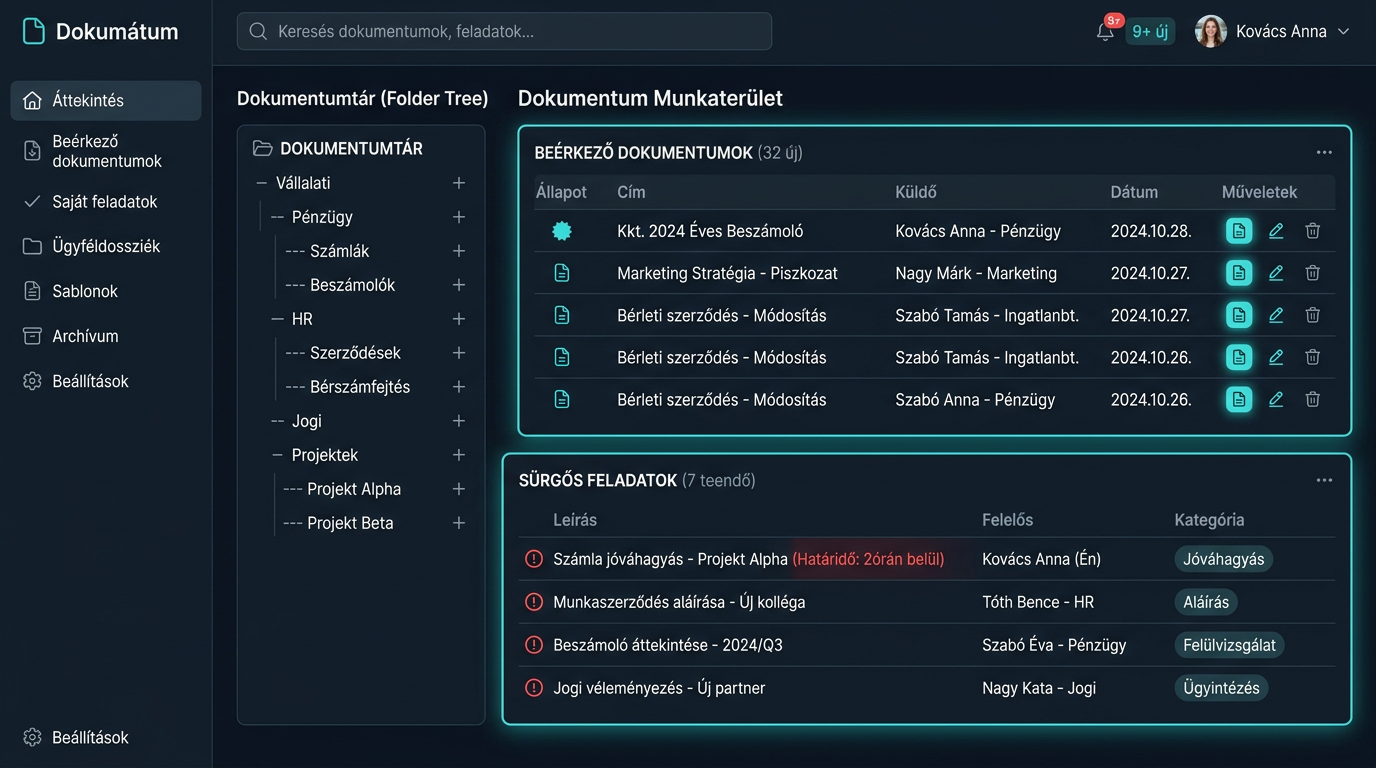Click the status badge of Kkt. 2024 Éves Beszámoló
The width and height of the screenshot is (1376, 768).
pos(562,231)
